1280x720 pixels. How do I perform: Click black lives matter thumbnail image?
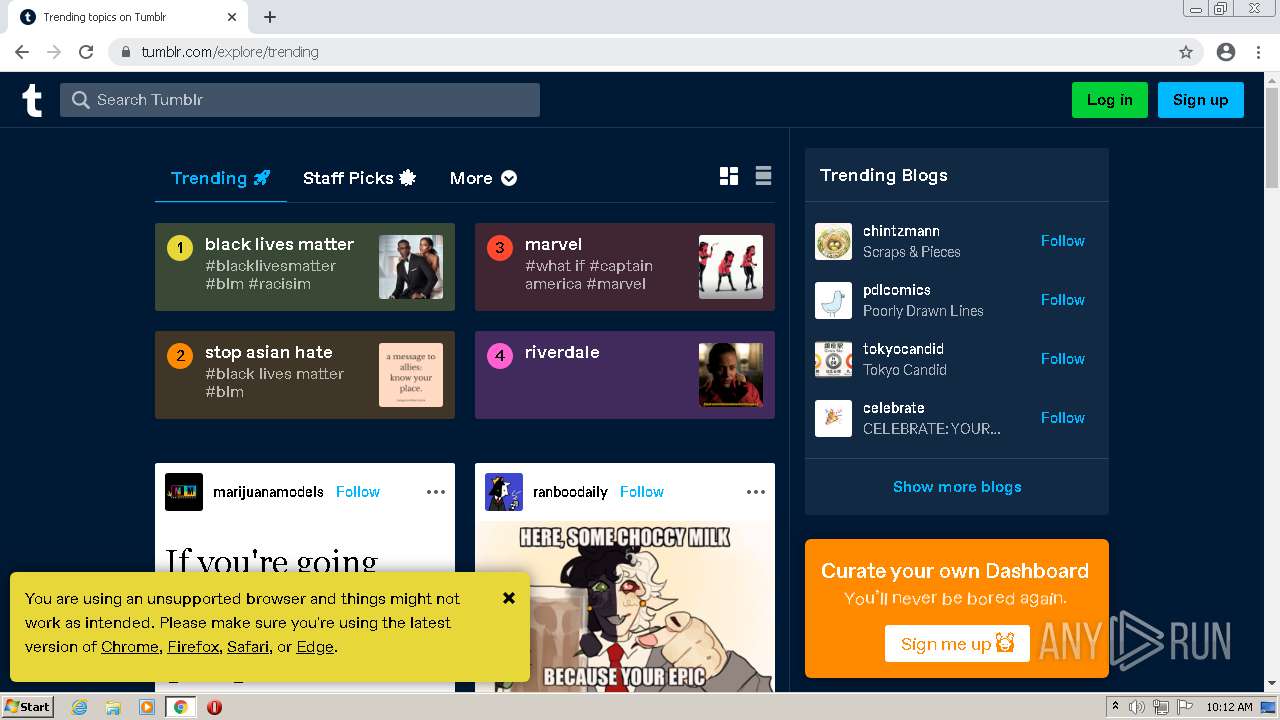click(411, 267)
